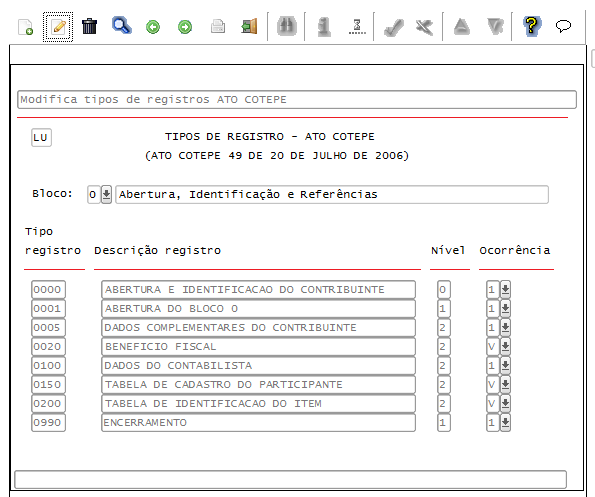The height and width of the screenshot is (497, 595).
Task: Click the new record icon
Action: (x=25, y=27)
